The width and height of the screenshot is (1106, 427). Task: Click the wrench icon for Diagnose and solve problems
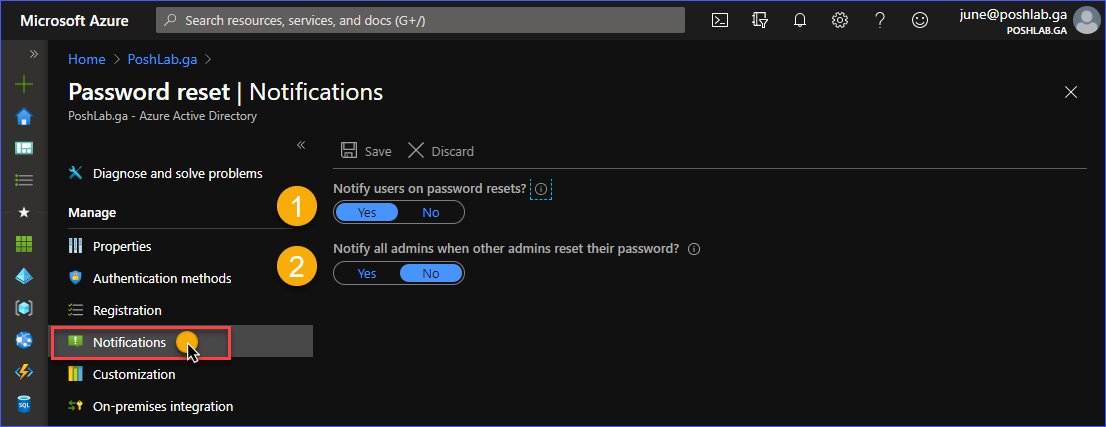pos(75,173)
